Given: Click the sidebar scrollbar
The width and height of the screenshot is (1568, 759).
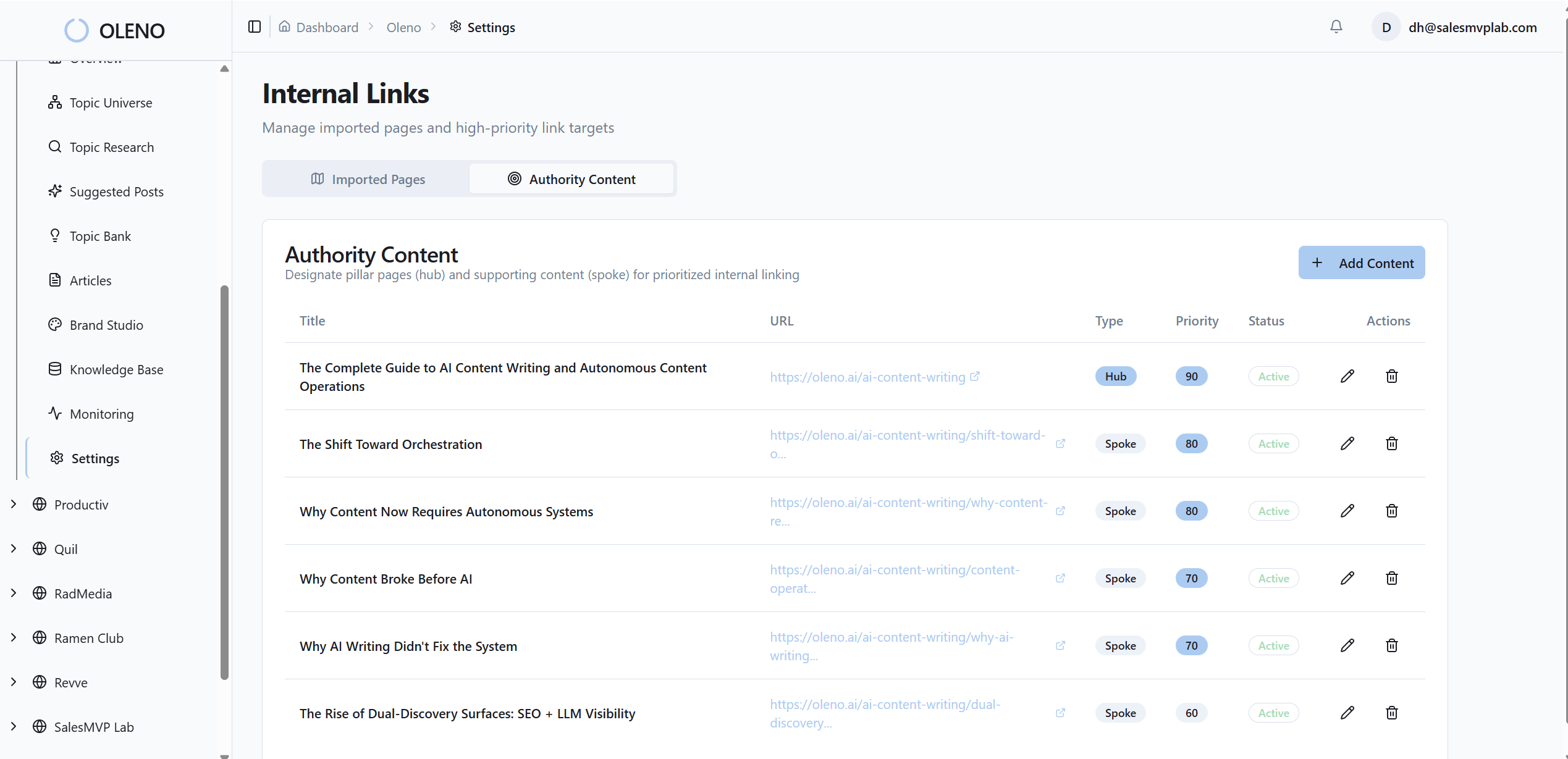Looking at the screenshot, I should pos(224,482).
